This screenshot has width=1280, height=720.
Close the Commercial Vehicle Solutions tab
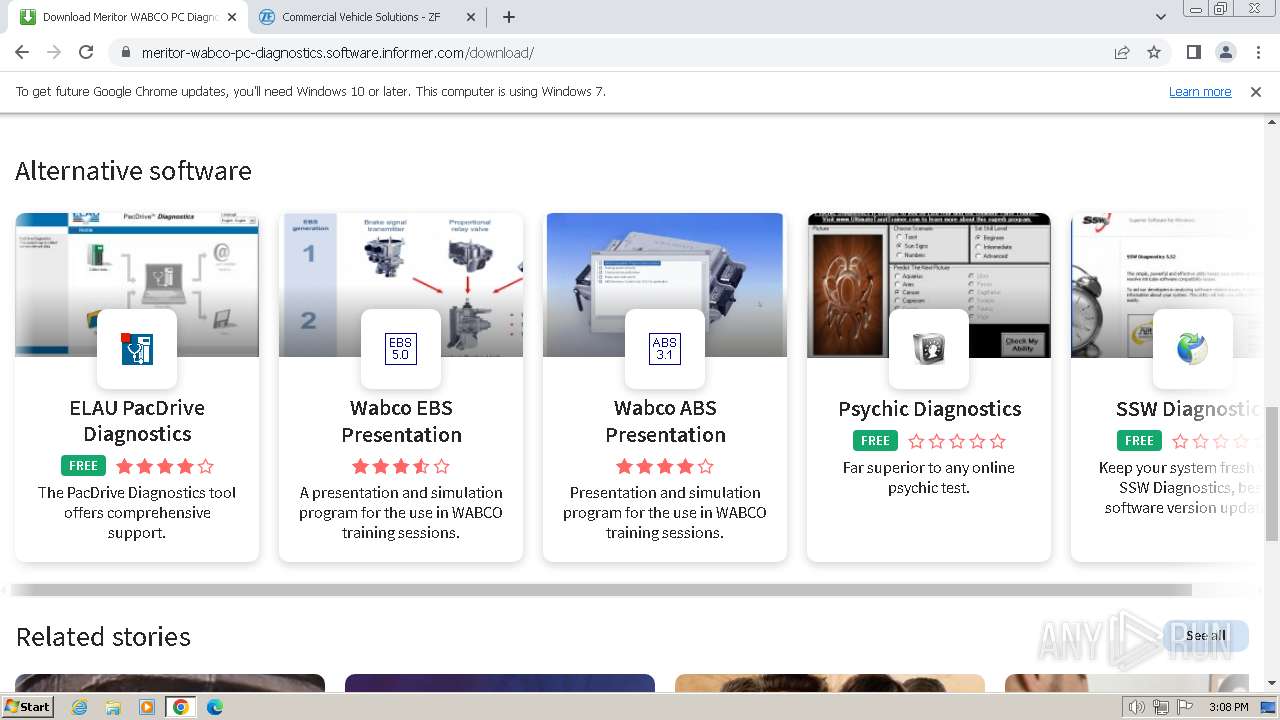(471, 17)
